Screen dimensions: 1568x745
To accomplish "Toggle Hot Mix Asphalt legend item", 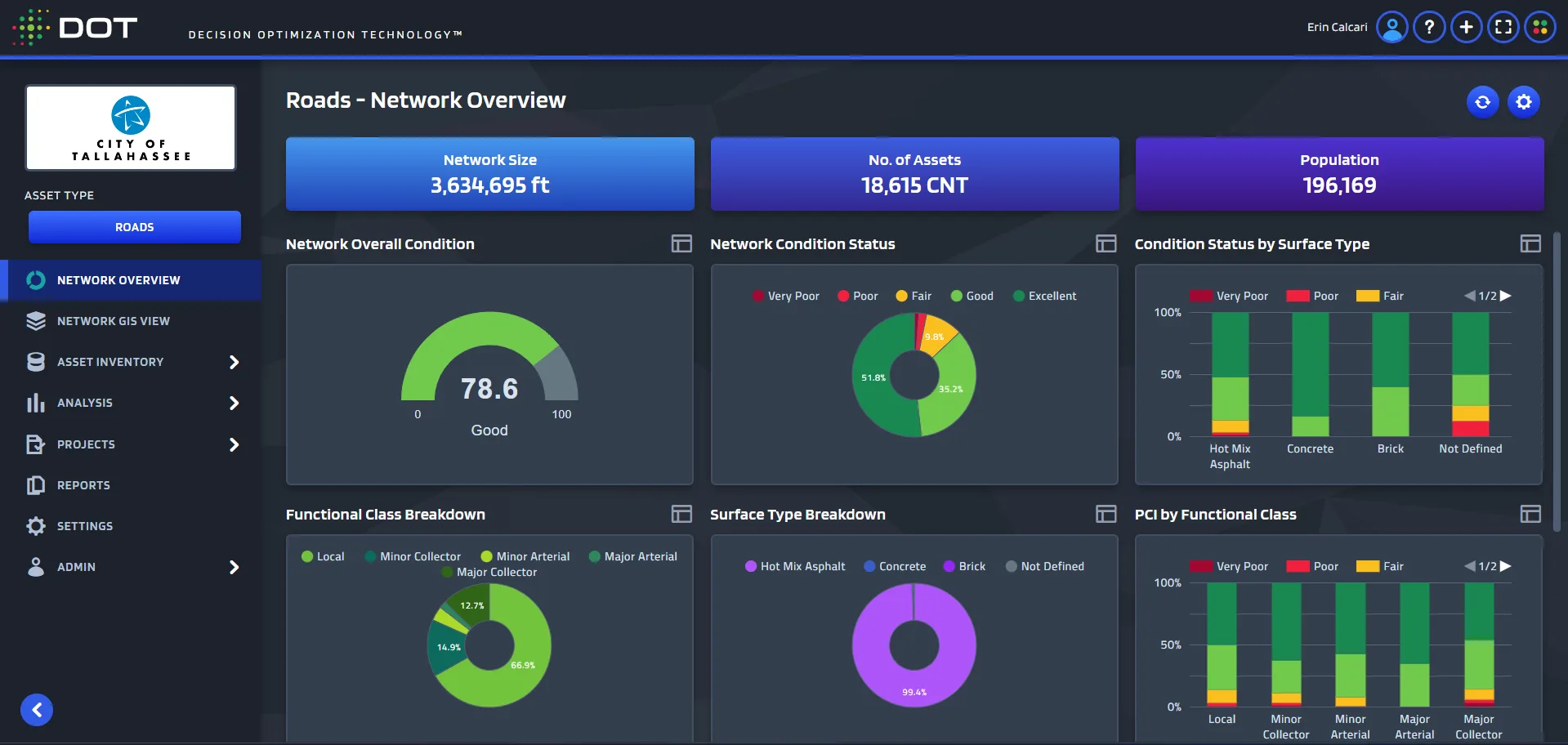I will tap(795, 566).
